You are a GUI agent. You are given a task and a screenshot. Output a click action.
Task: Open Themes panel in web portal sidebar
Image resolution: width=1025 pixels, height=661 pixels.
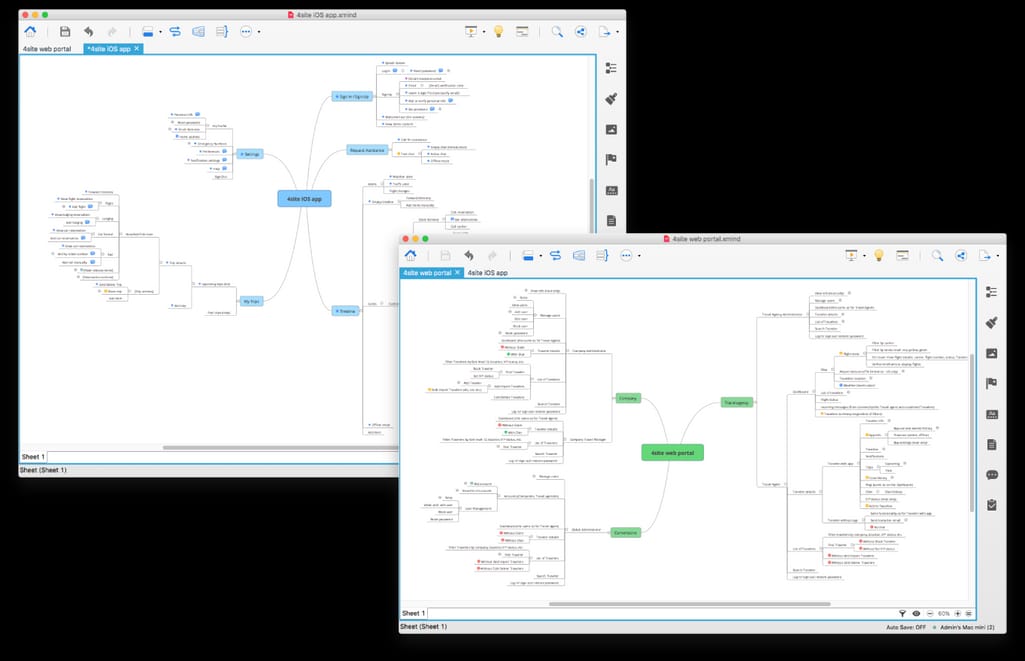click(x=992, y=414)
